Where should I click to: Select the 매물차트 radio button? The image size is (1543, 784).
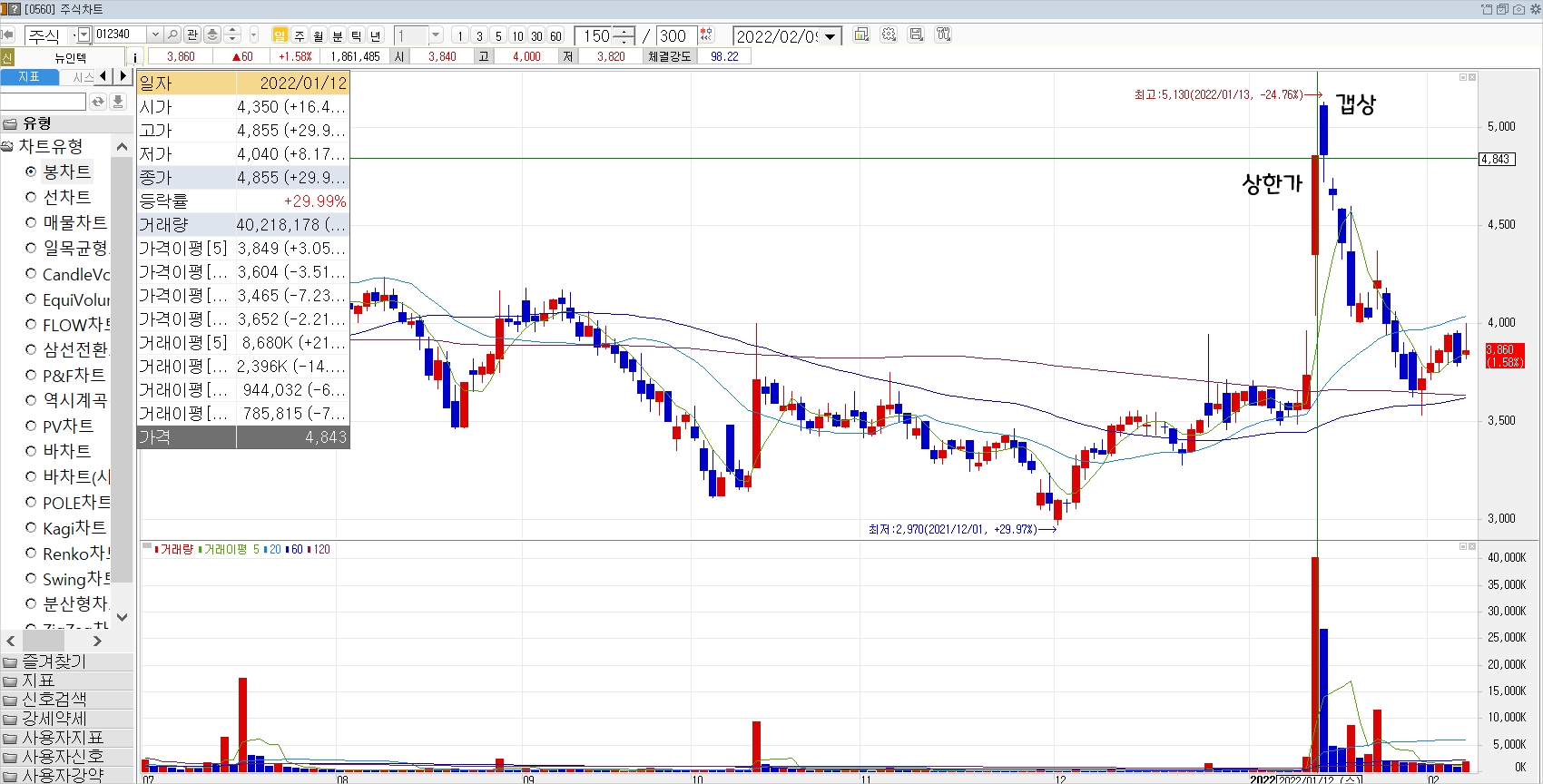(x=31, y=222)
